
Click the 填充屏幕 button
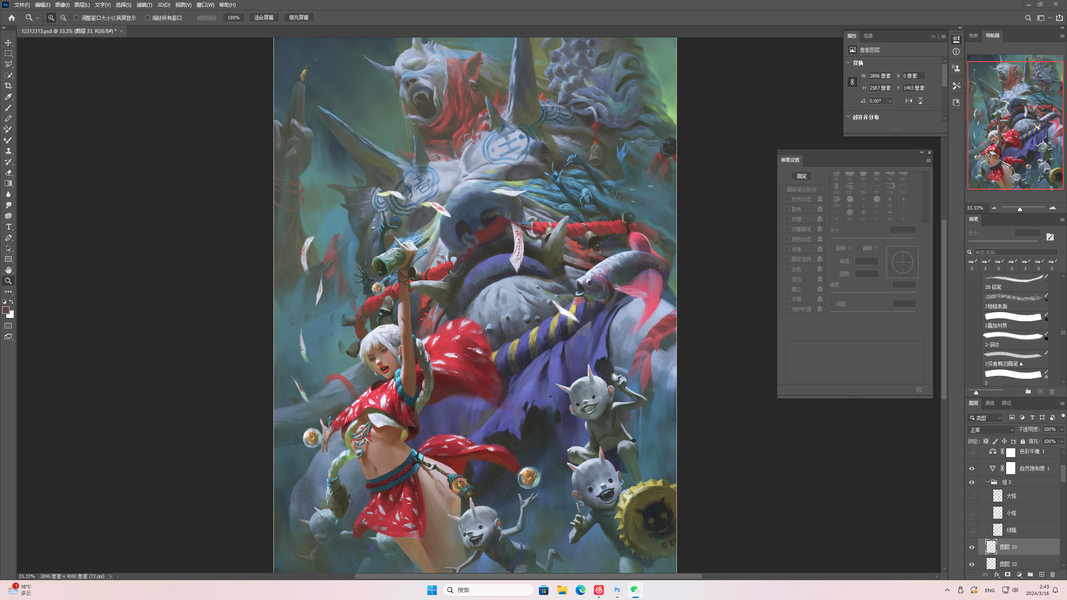(299, 18)
